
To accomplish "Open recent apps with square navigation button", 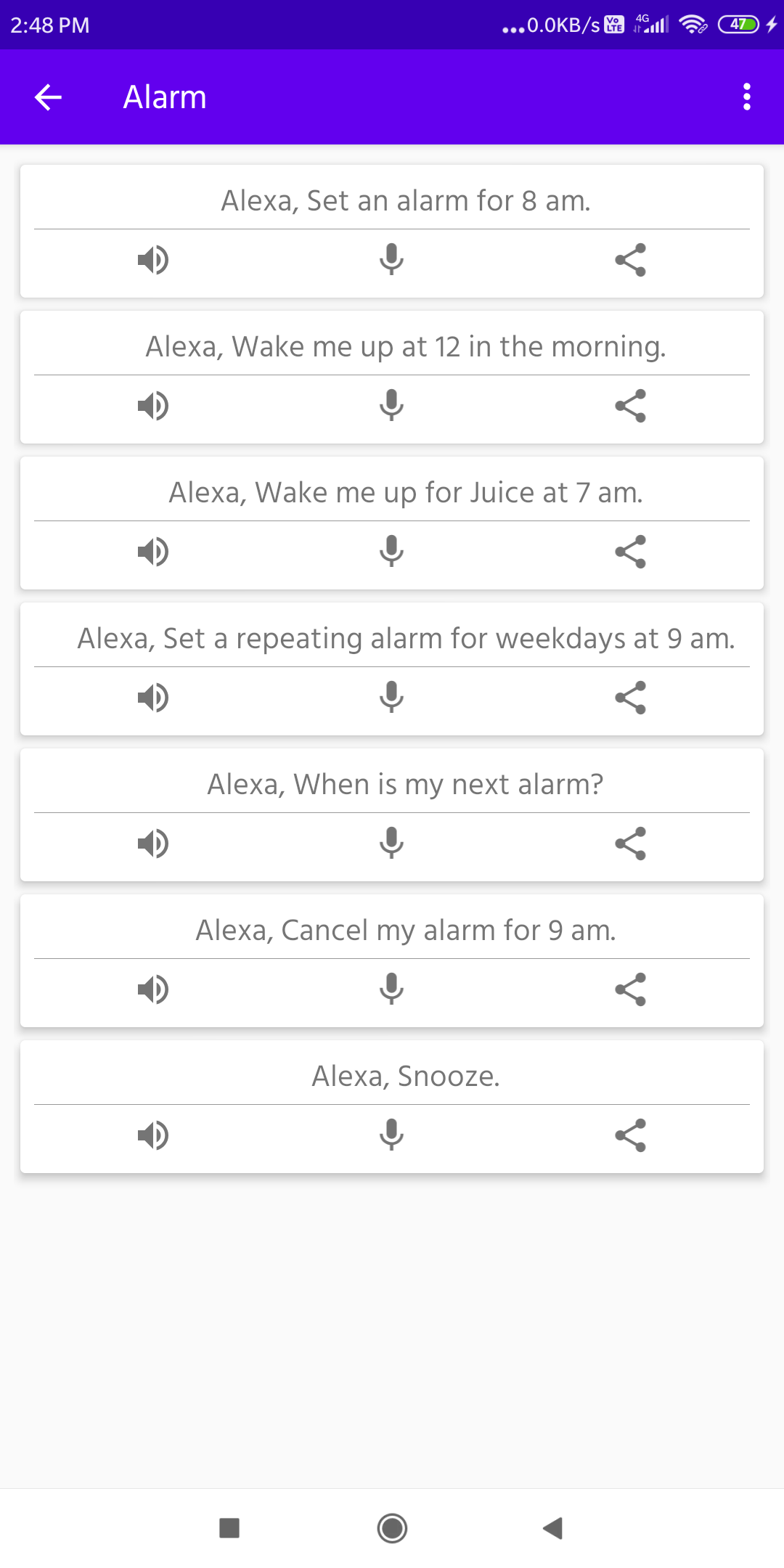I will [229, 1528].
